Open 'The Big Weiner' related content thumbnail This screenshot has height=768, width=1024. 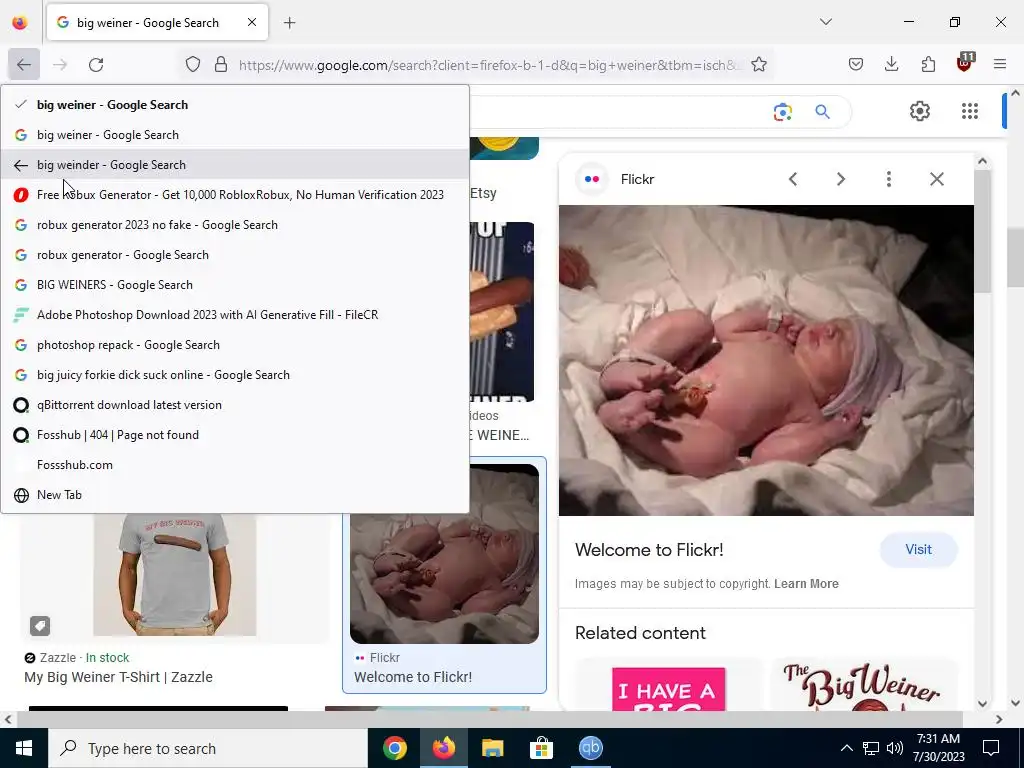point(864,686)
